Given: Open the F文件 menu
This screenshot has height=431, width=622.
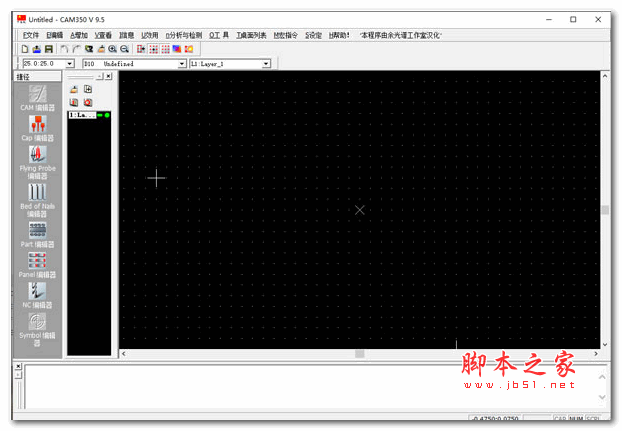Looking at the screenshot, I should (31, 35).
